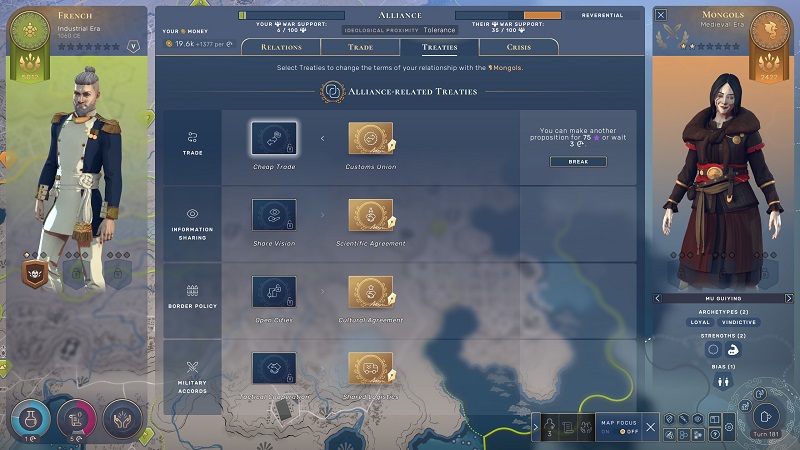Image resolution: width=800 pixels, height=450 pixels.
Task: Click the Reverential attitude label
Action: [x=602, y=15]
